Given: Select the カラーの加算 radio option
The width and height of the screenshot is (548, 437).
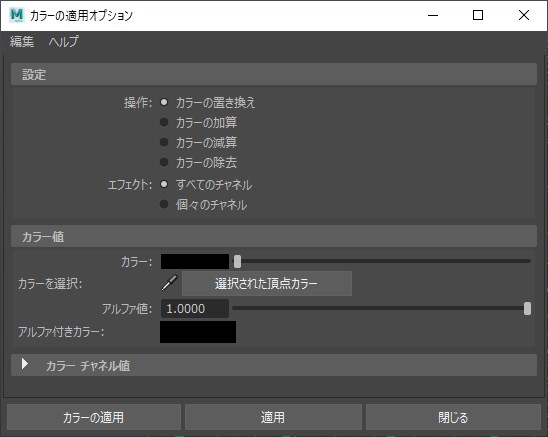Looking at the screenshot, I should click(x=164, y=122).
